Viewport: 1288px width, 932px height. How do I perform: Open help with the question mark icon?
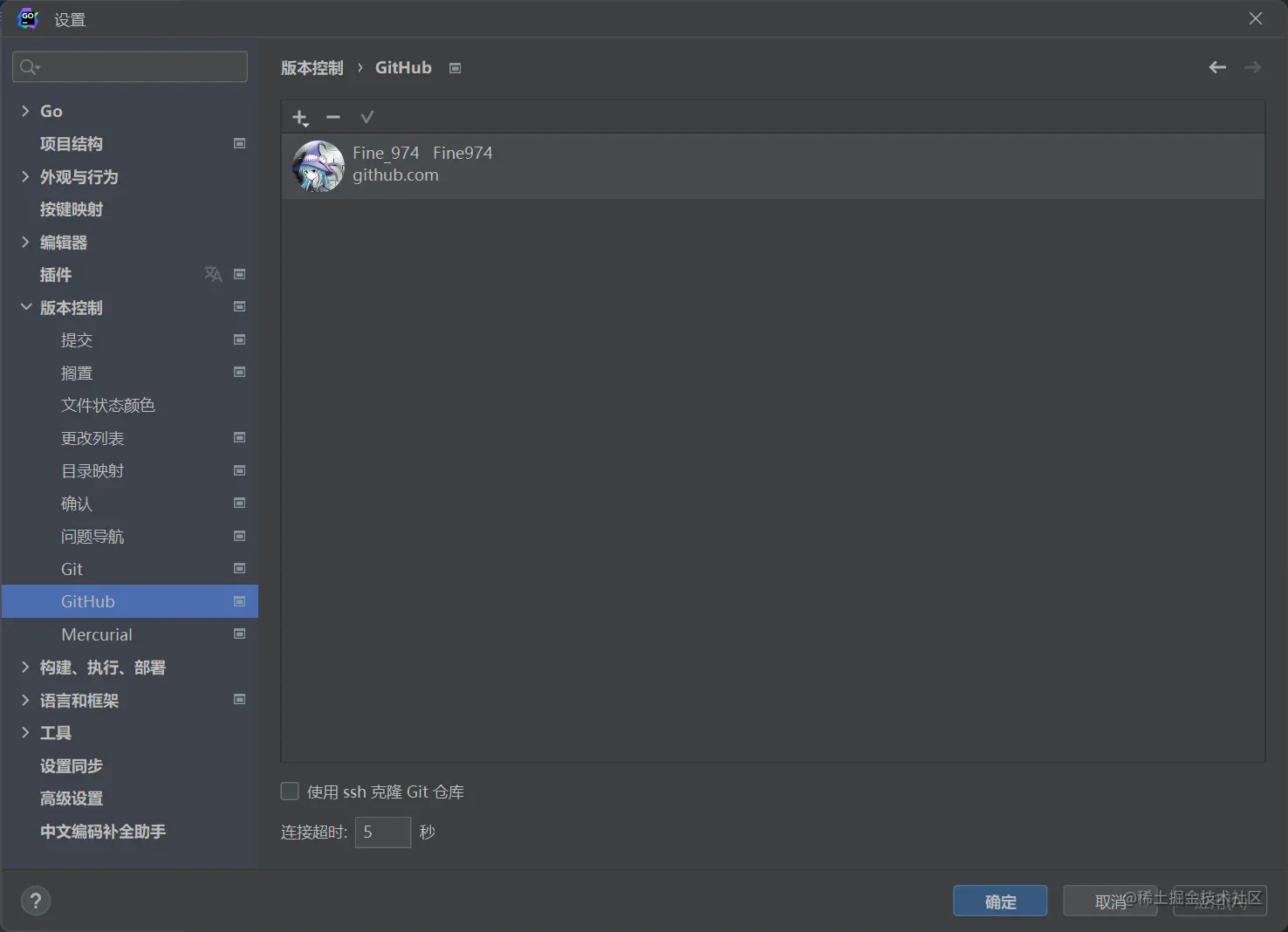coord(36,901)
